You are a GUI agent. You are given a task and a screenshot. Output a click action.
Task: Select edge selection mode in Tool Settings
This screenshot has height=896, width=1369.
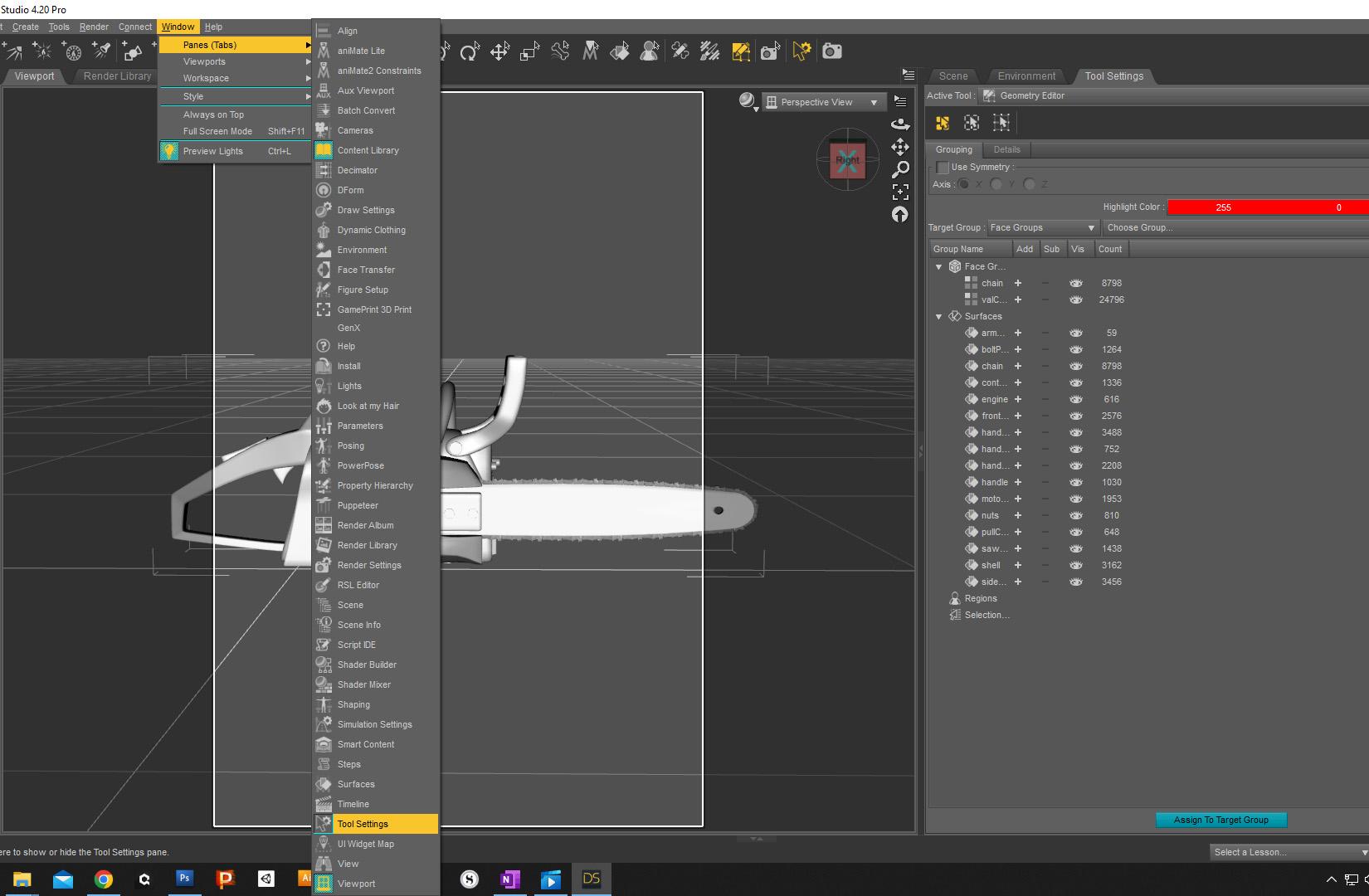972,123
